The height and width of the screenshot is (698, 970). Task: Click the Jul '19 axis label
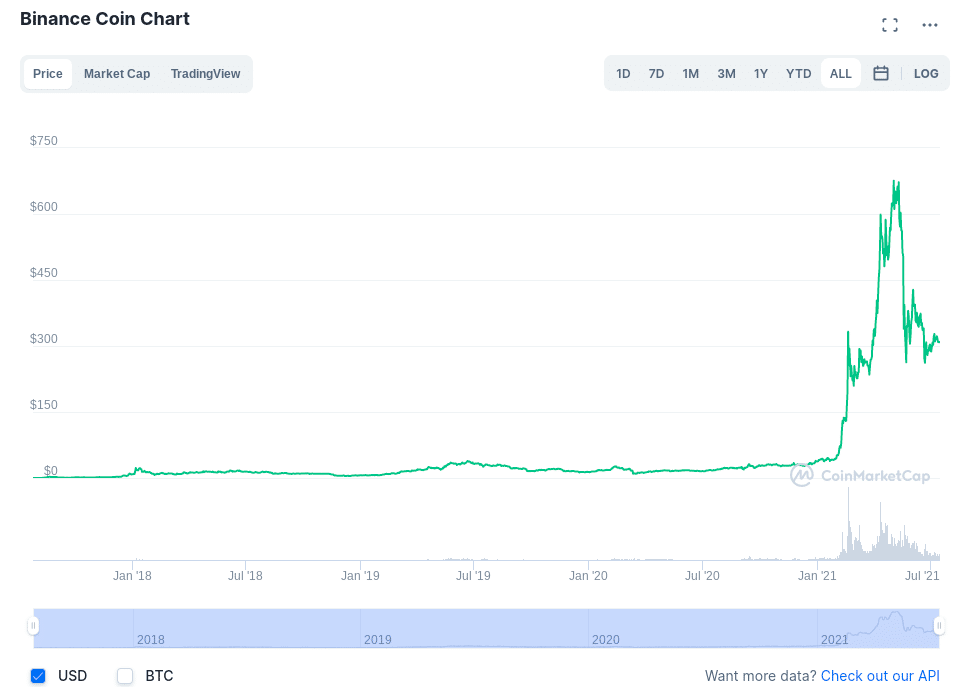473,575
